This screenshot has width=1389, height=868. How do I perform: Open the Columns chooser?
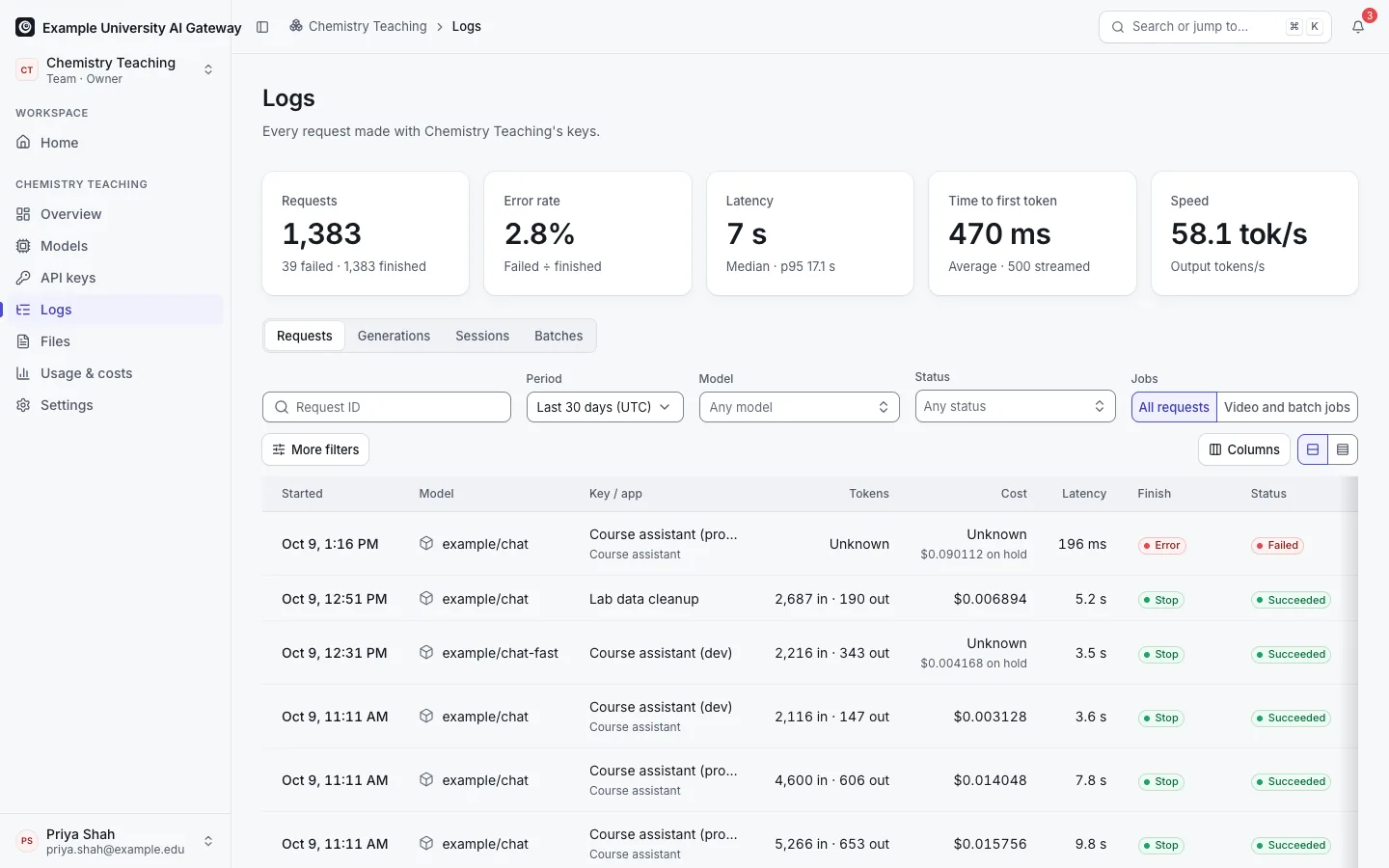(x=1244, y=449)
